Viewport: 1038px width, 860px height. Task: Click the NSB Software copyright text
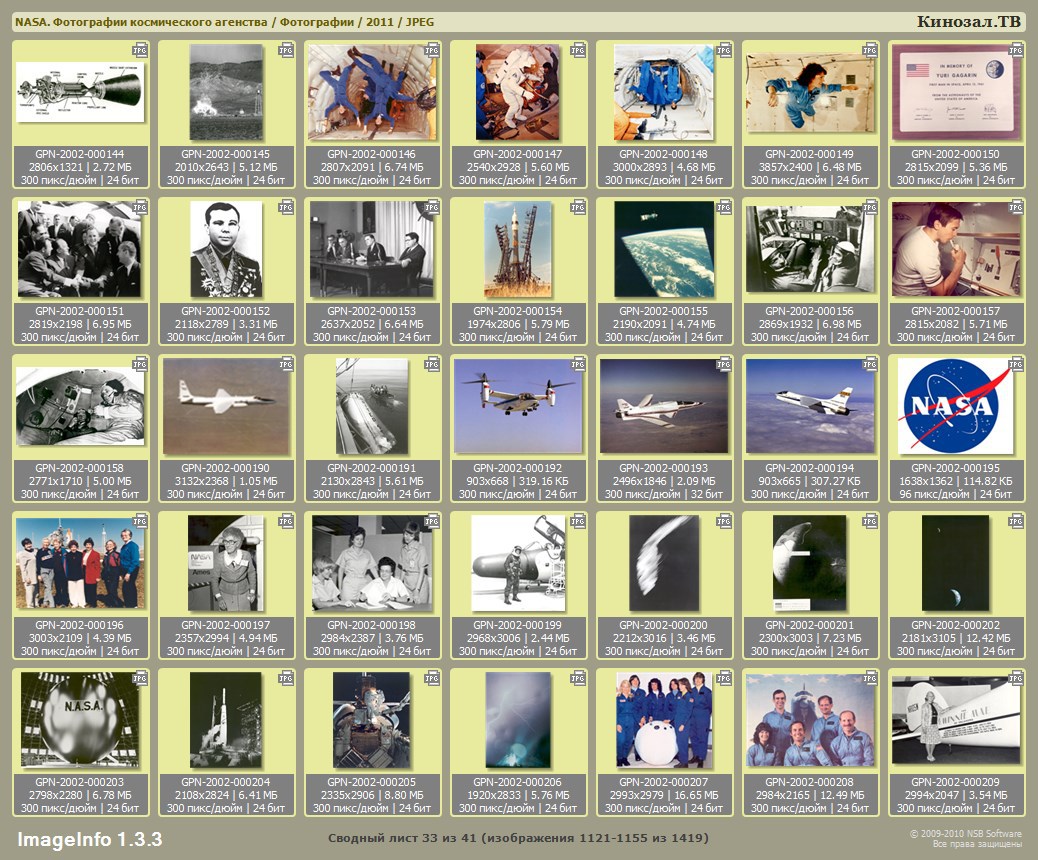[965, 834]
